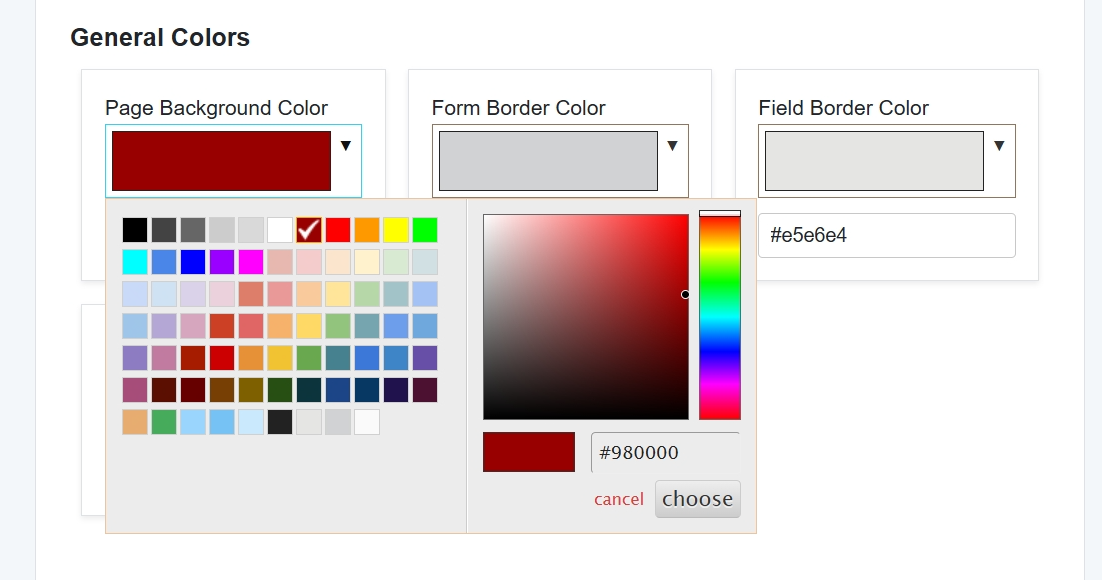The image size is (1102, 580).
Task: Pick the bright red palette swatch
Action: point(338,230)
